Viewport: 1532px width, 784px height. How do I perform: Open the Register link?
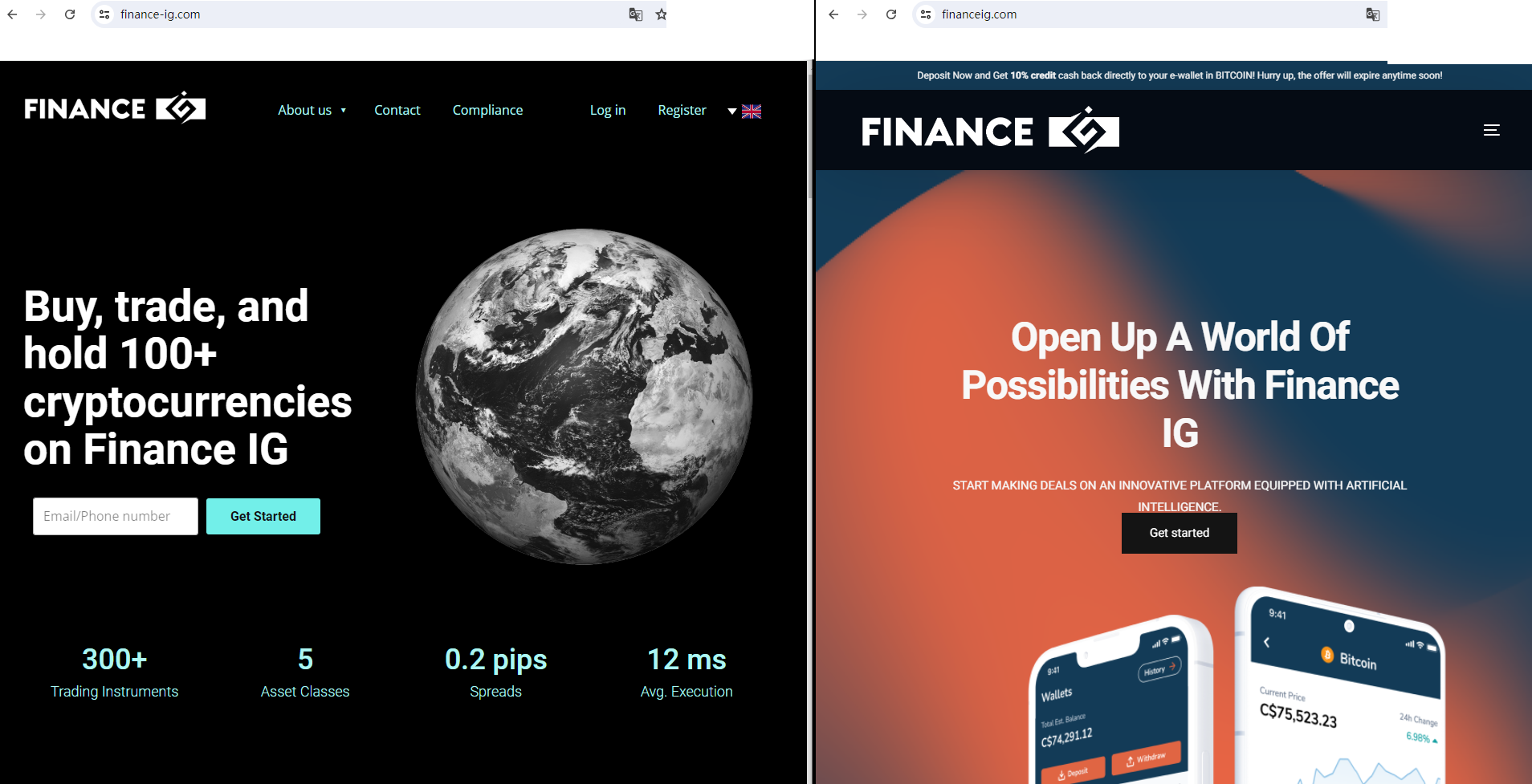coord(682,110)
